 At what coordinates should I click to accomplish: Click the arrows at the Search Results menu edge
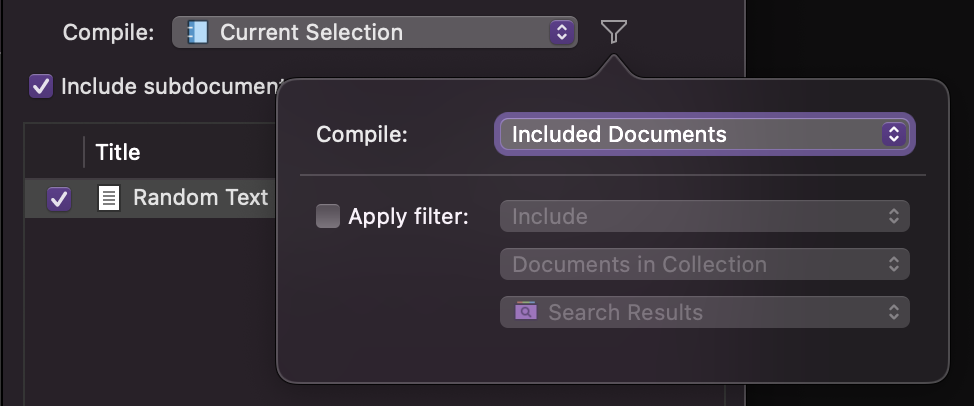click(x=894, y=312)
